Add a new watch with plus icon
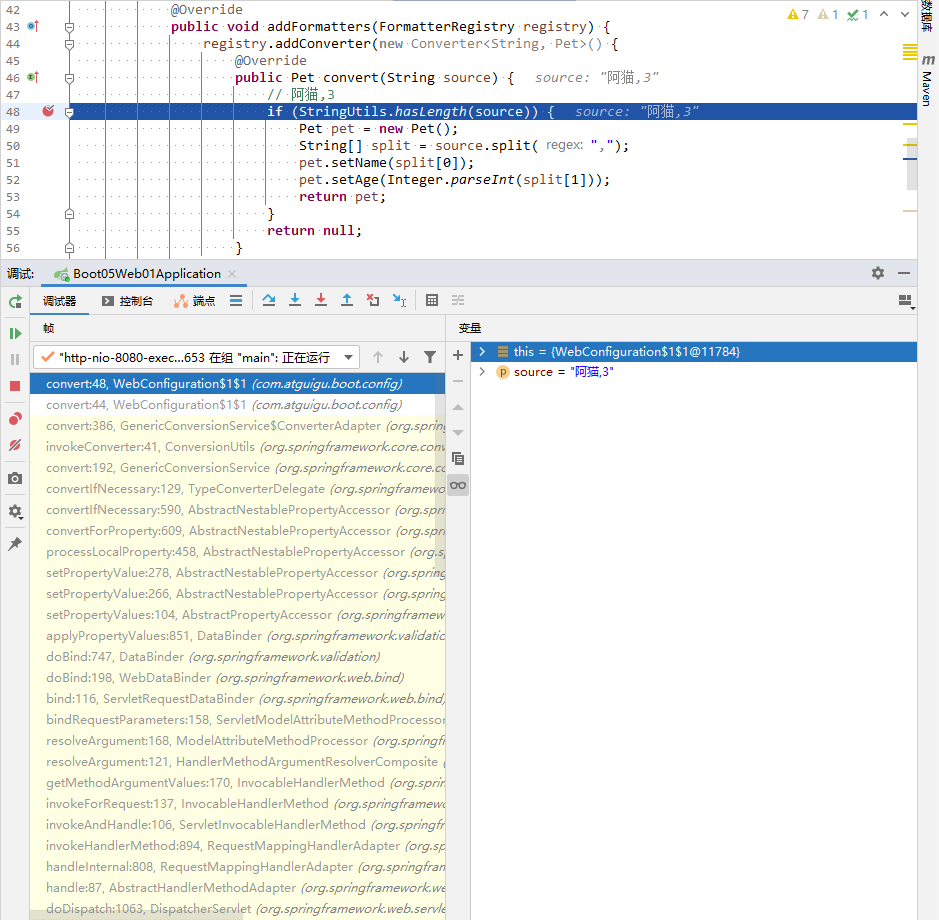Viewport: 939px width, 920px height. tap(458, 355)
